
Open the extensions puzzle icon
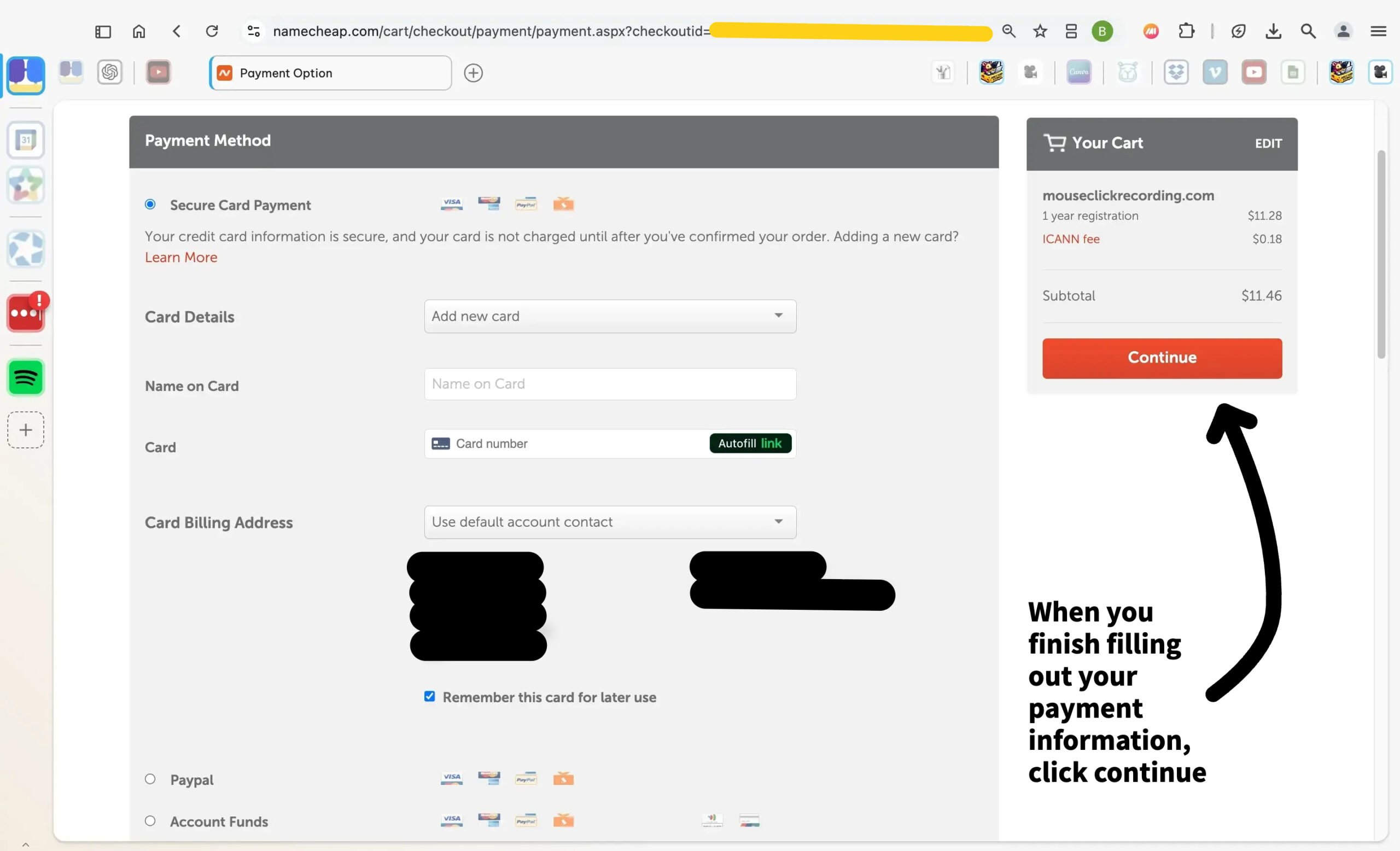coord(1186,31)
